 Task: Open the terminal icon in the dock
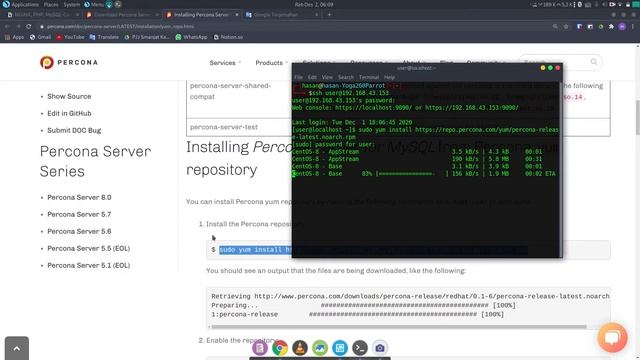pos(360,348)
